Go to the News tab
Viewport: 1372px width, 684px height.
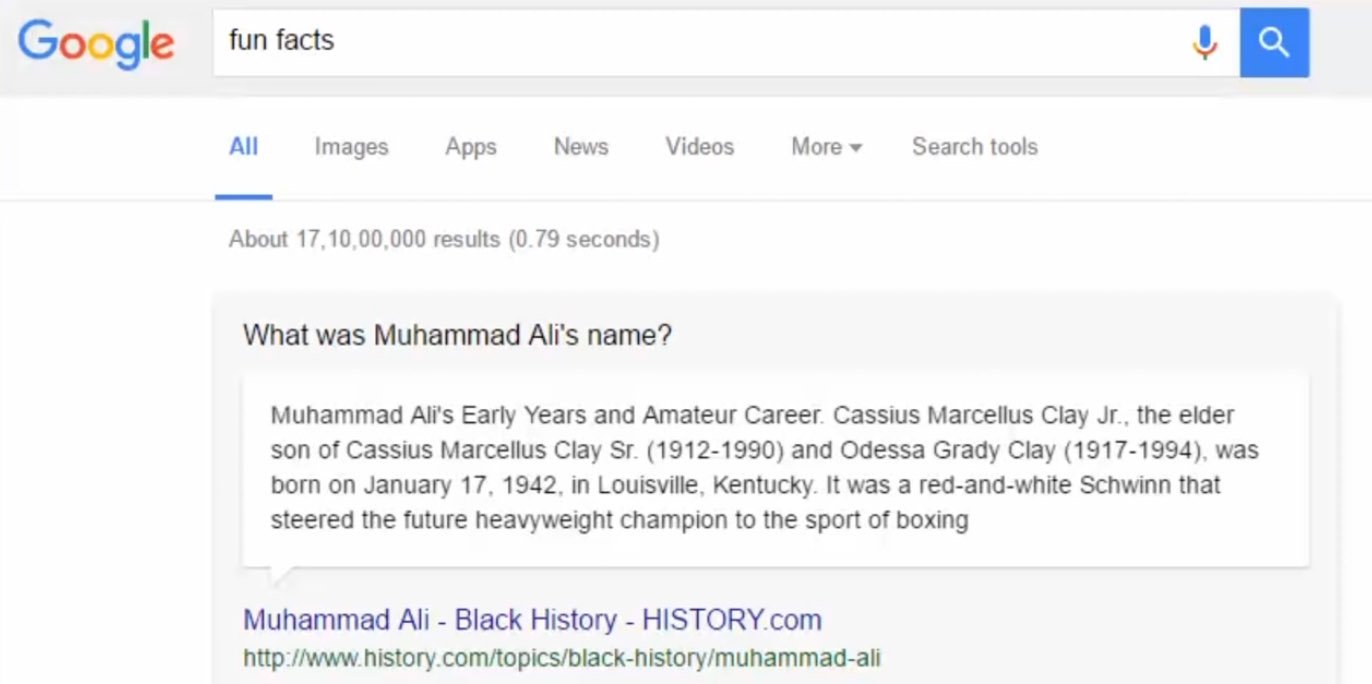coord(581,147)
